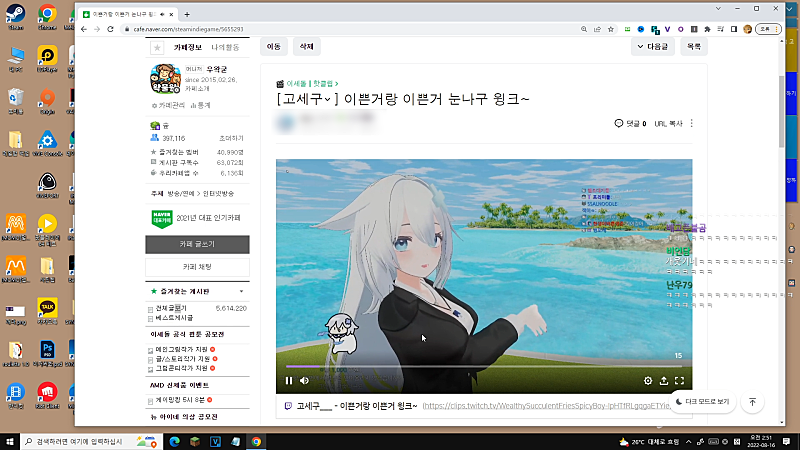
Task: Open video player settings gear
Action: (648, 381)
